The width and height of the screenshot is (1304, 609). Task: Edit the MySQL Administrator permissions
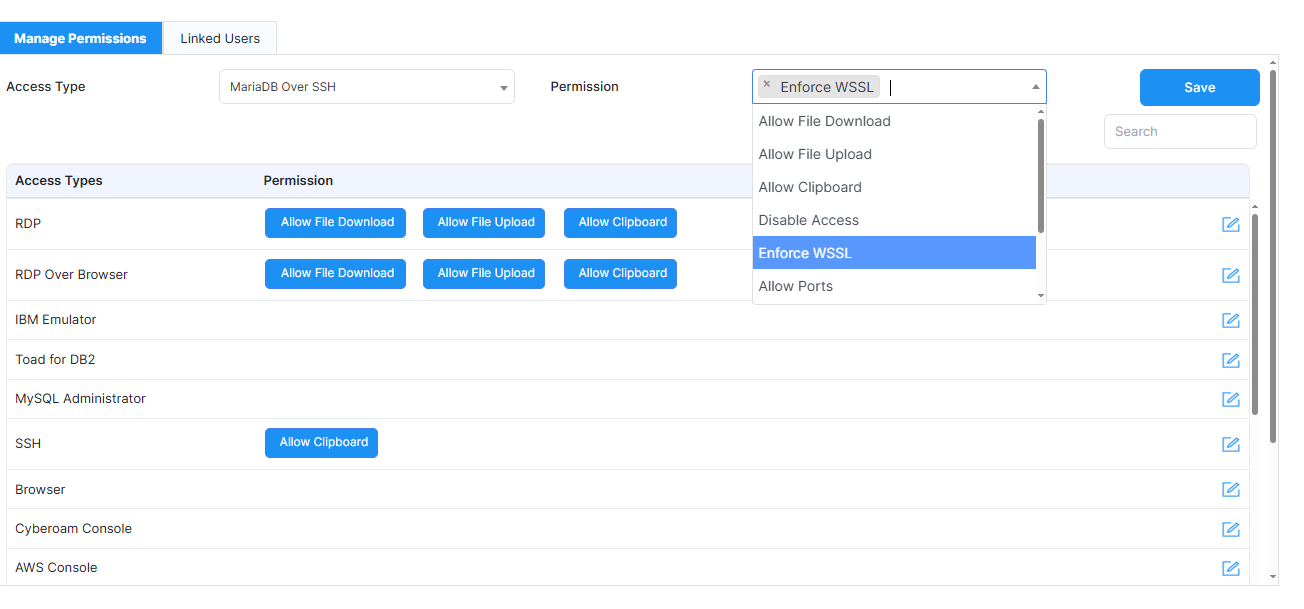pyautogui.click(x=1231, y=399)
